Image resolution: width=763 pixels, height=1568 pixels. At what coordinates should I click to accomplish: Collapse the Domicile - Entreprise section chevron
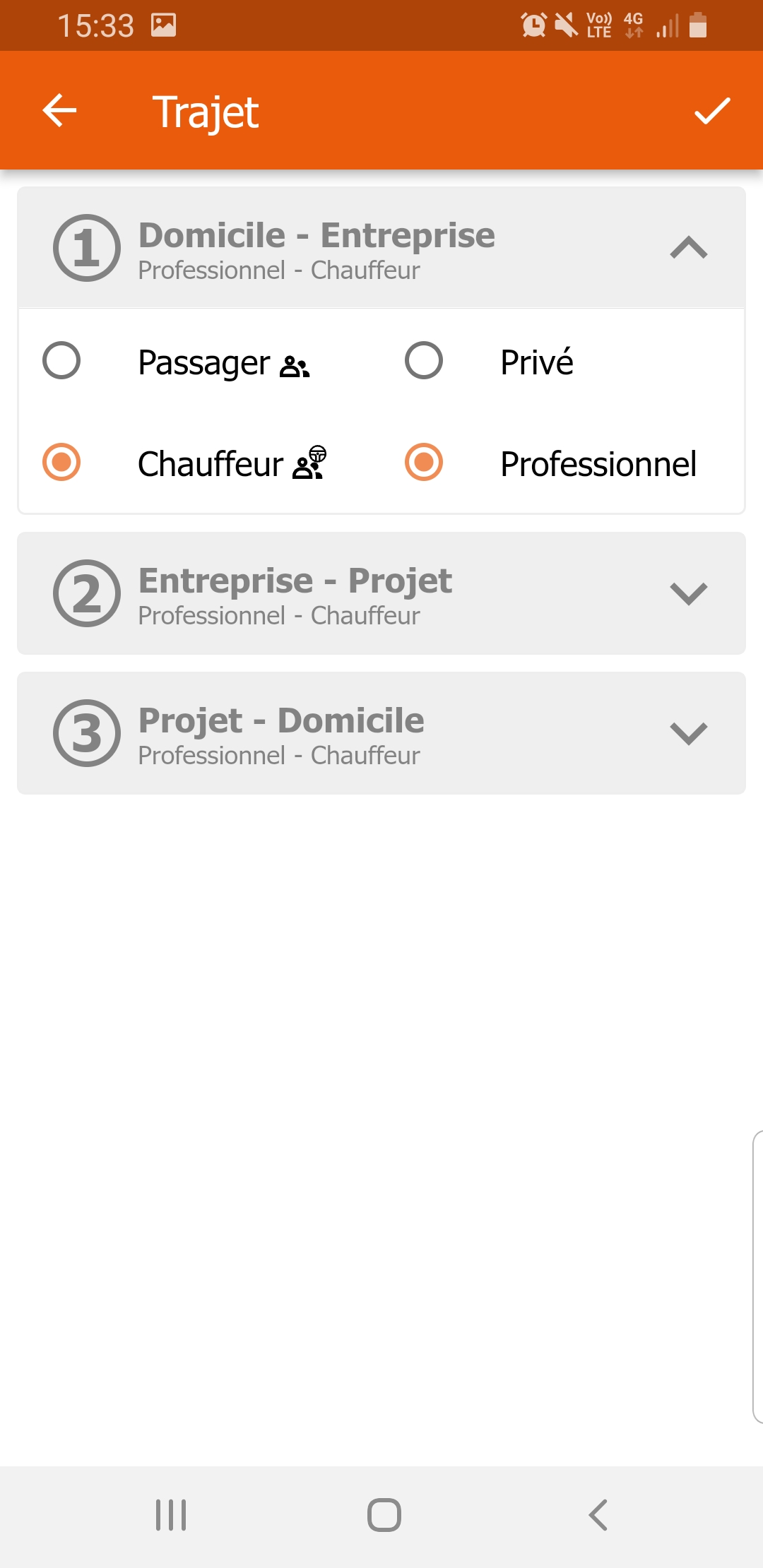[x=689, y=248]
